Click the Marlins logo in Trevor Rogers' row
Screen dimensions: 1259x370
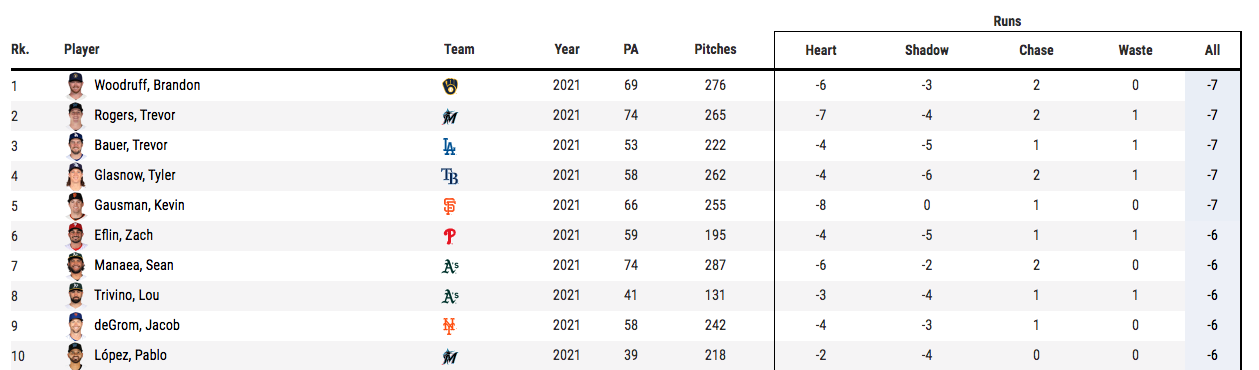click(450, 116)
